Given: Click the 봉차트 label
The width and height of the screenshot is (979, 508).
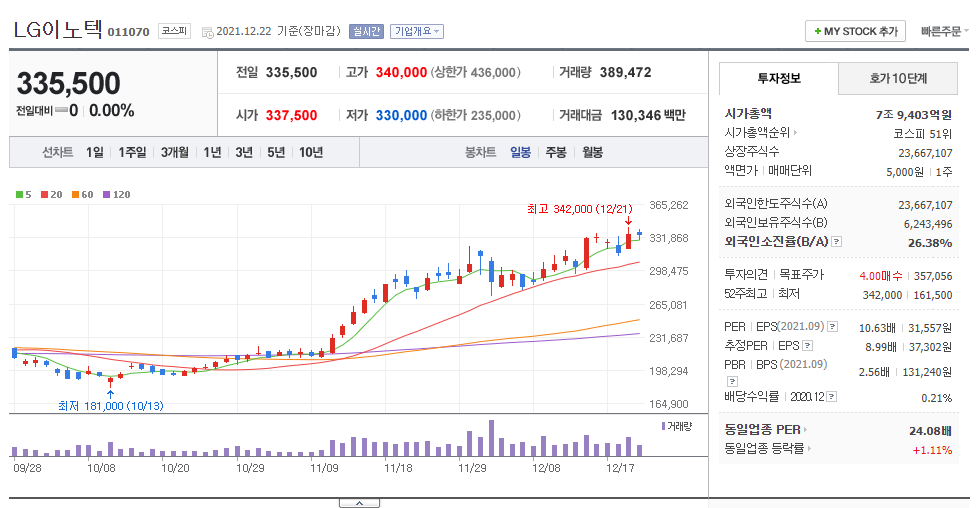Looking at the screenshot, I should coord(480,152).
